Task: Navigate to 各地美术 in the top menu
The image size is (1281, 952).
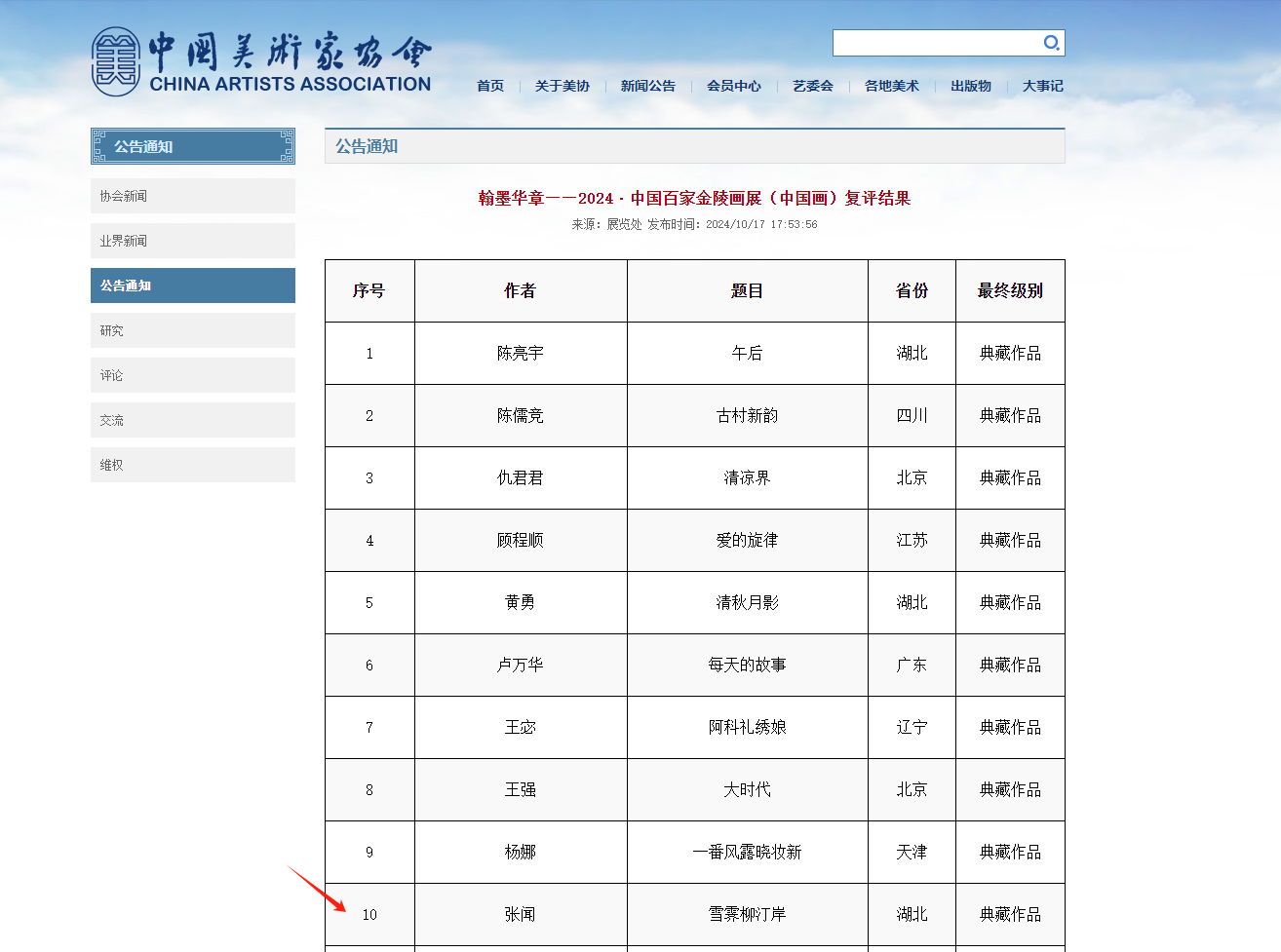Action: [x=892, y=86]
